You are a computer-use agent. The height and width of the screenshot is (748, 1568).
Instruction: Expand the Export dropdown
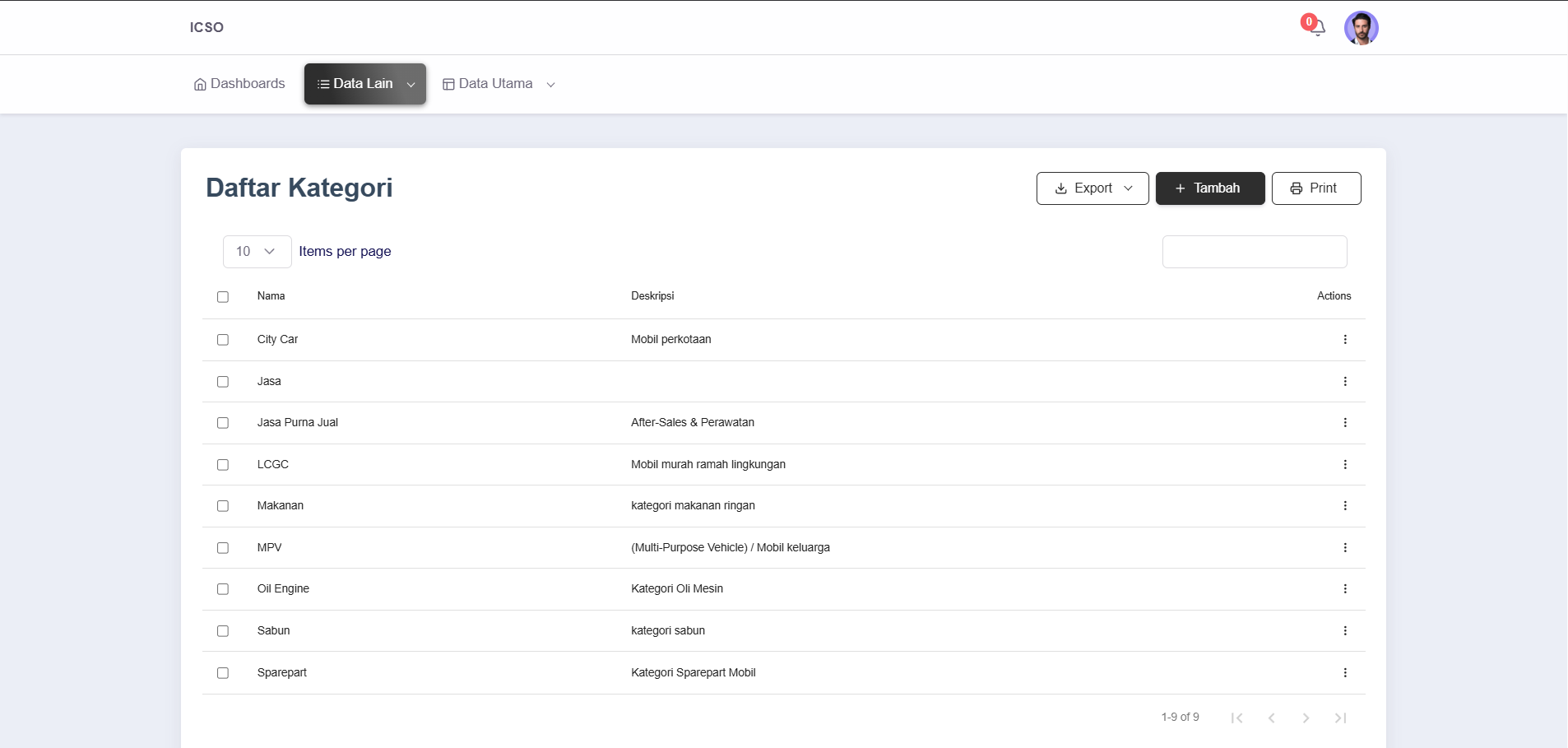(x=1092, y=188)
